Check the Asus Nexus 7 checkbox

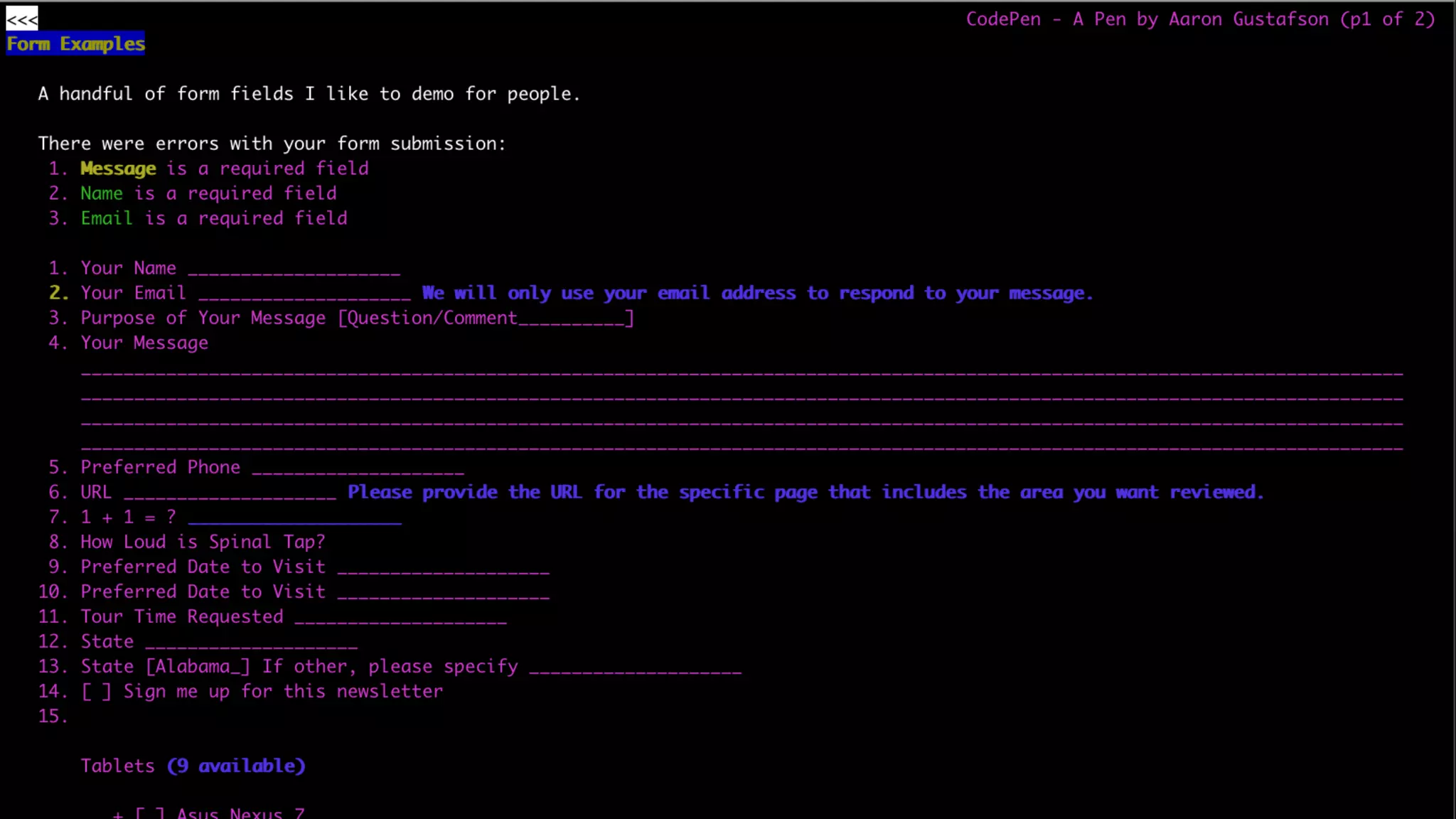click(150, 813)
